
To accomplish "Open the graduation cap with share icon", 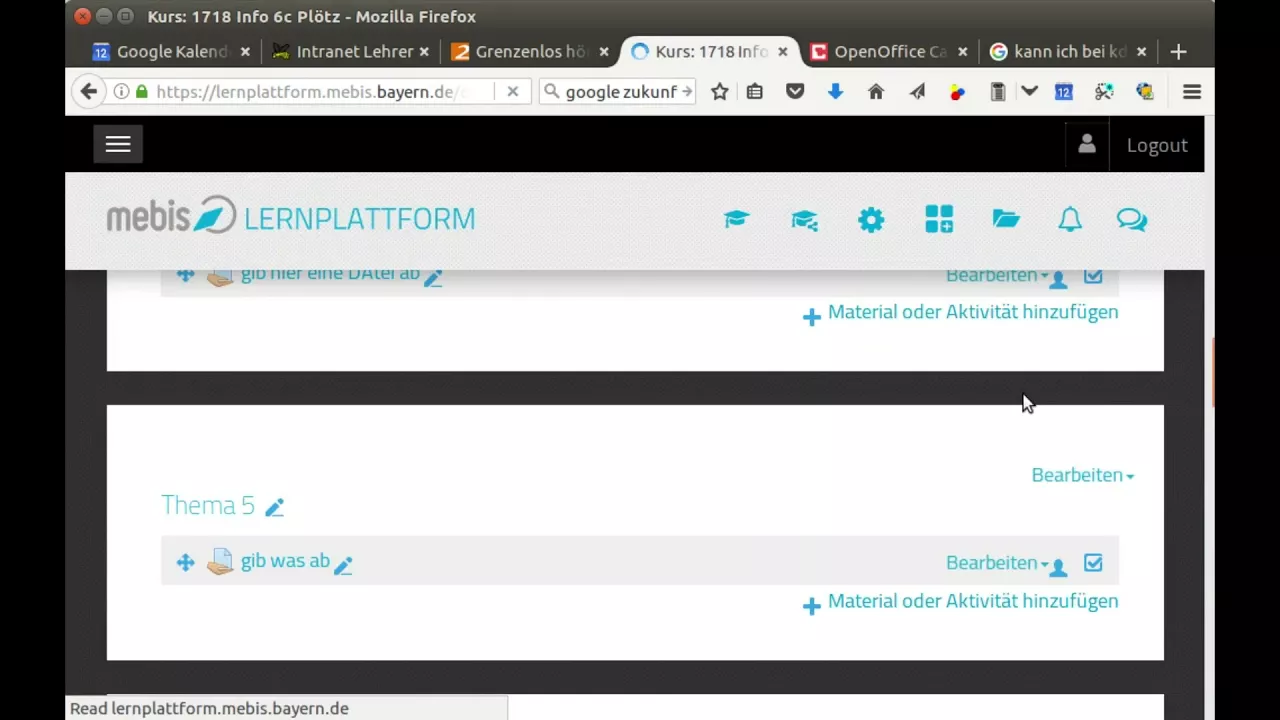I will pos(804,219).
